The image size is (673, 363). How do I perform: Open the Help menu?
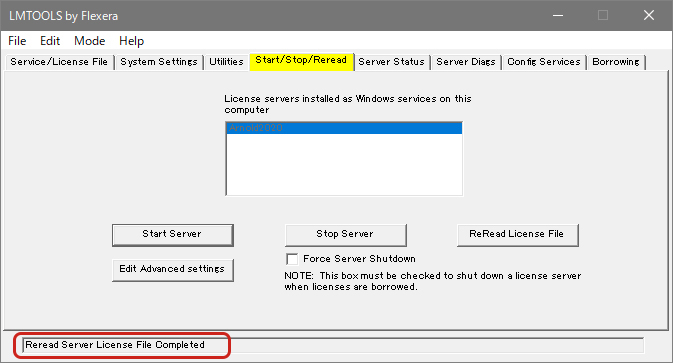[131, 41]
